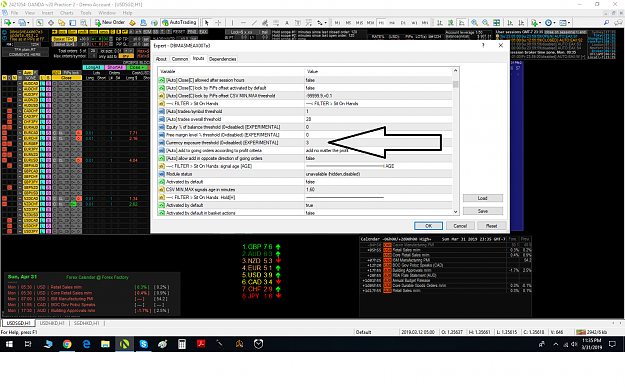
Task: Click the Save button
Action: tap(483, 211)
